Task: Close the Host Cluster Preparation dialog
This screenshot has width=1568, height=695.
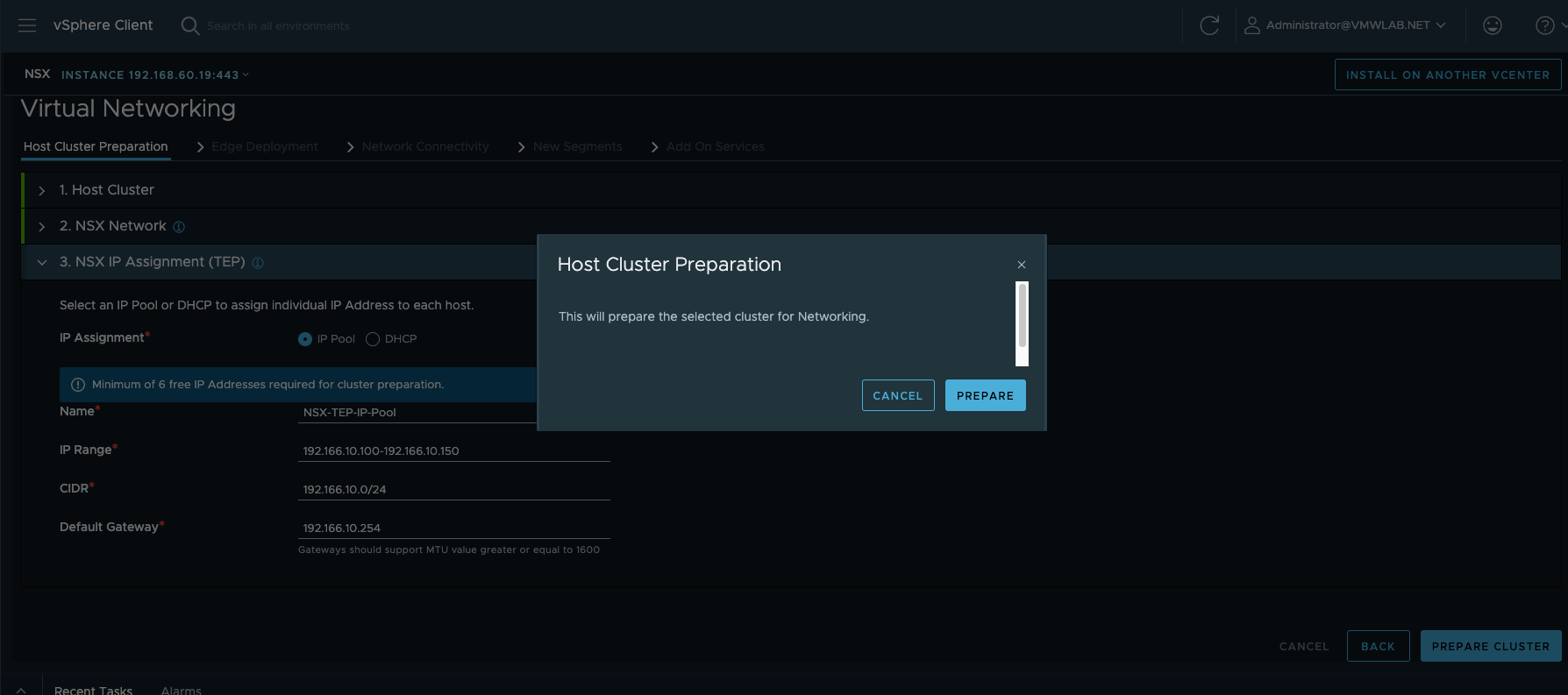Action: click(x=1022, y=265)
